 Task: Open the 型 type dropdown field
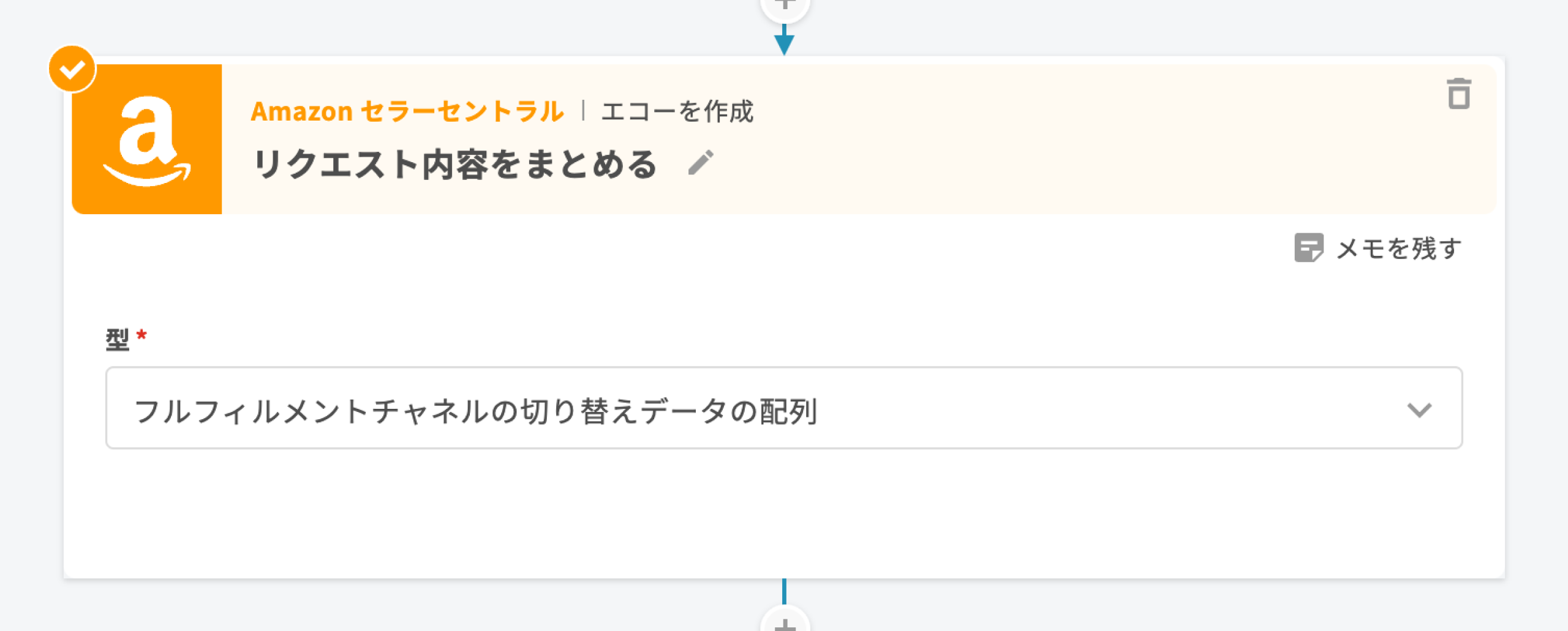point(784,408)
